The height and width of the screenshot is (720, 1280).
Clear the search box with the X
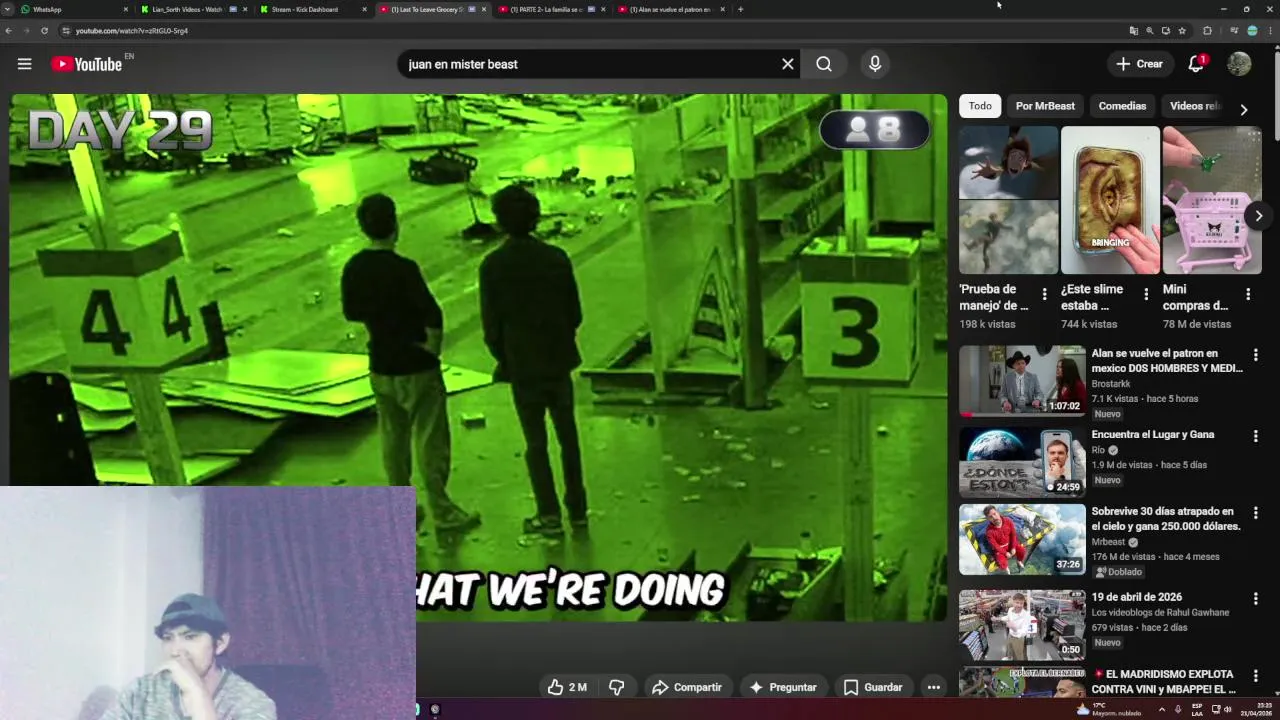pos(788,64)
